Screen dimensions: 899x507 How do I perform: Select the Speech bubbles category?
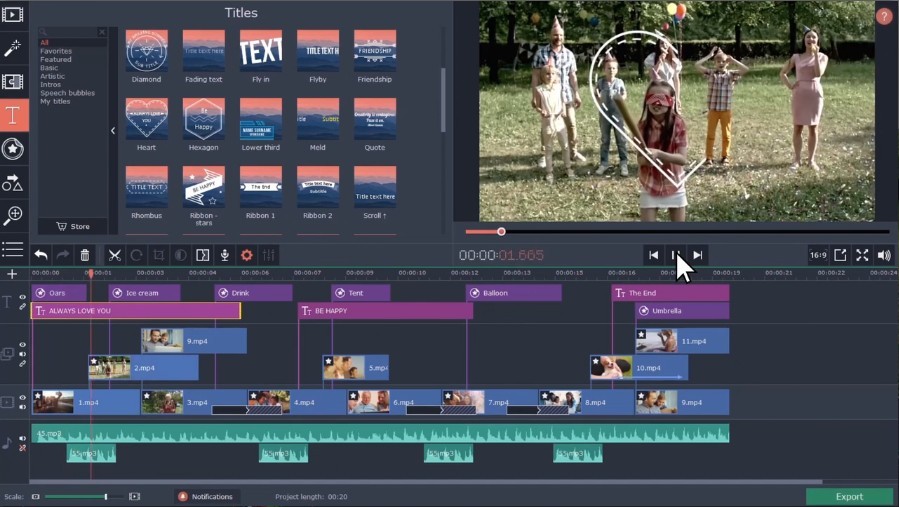coord(67,93)
